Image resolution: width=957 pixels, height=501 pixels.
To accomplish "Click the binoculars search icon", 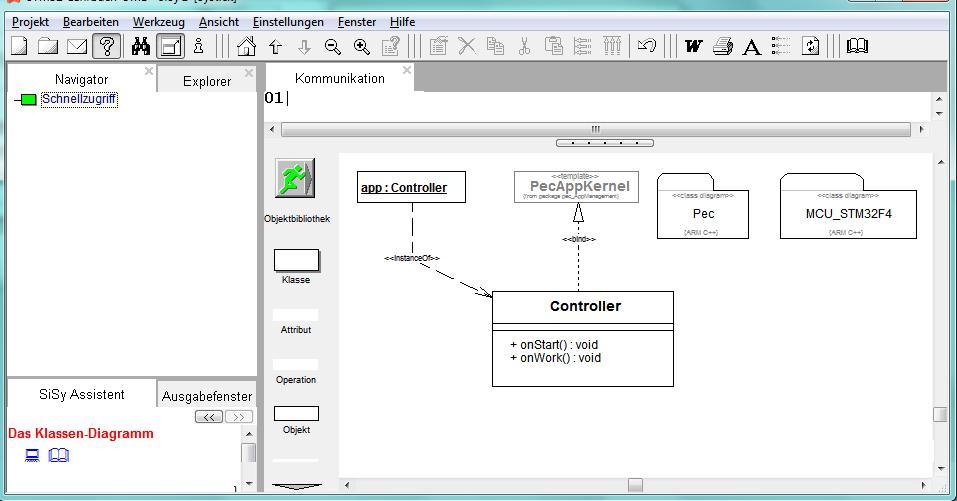I will [x=141, y=46].
